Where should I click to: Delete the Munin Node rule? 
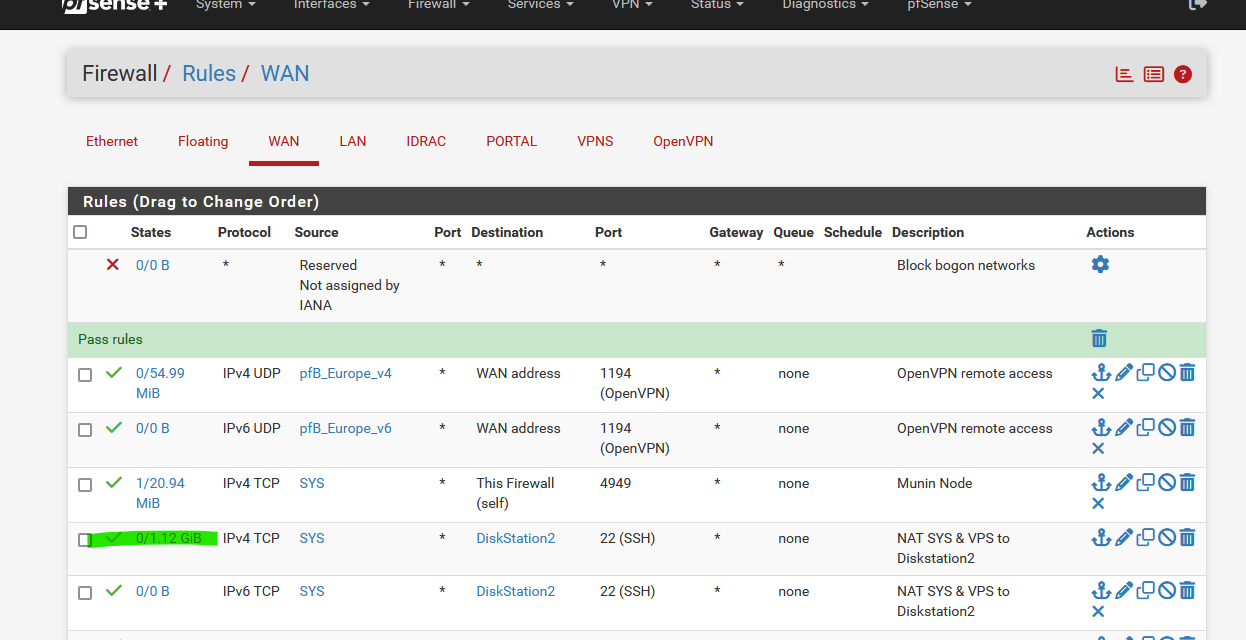click(1187, 483)
